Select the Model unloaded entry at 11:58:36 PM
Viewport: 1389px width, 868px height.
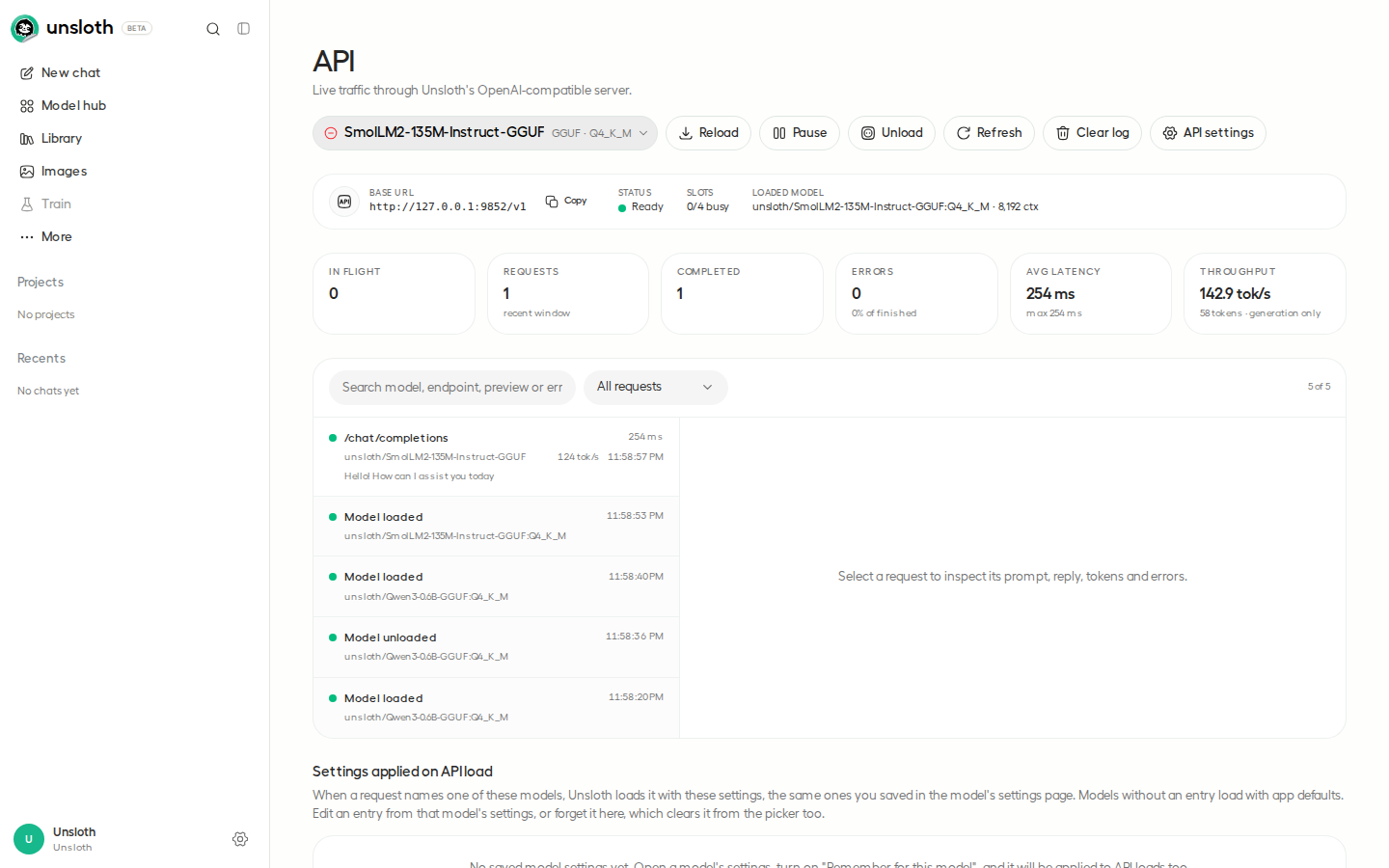[496, 647]
